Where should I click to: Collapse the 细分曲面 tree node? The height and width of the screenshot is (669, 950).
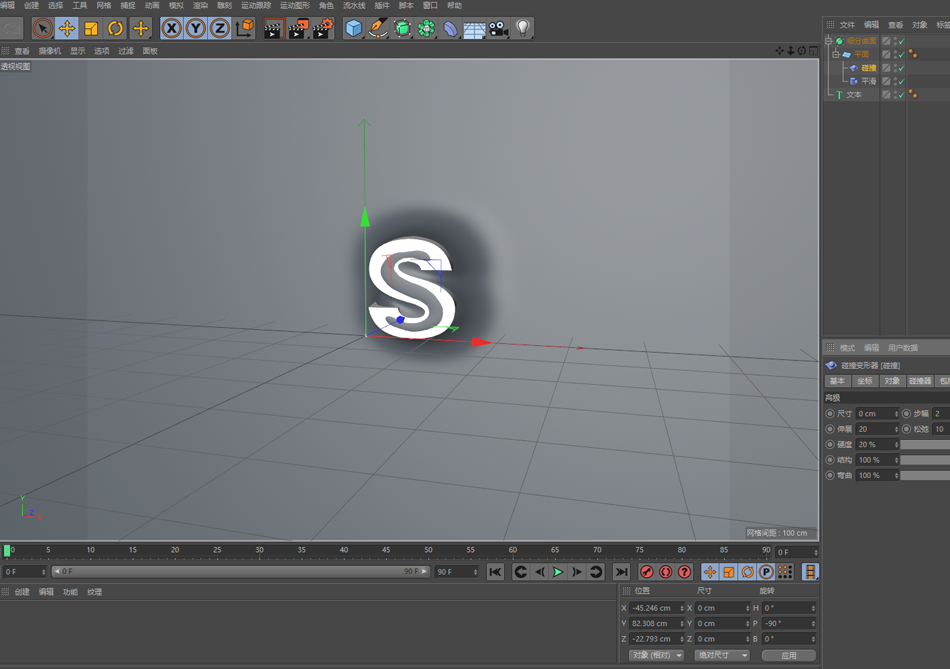click(829, 41)
